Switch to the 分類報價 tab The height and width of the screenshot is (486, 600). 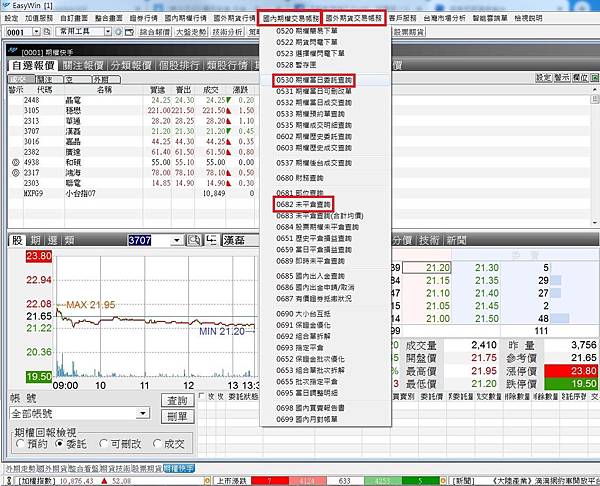point(131,65)
